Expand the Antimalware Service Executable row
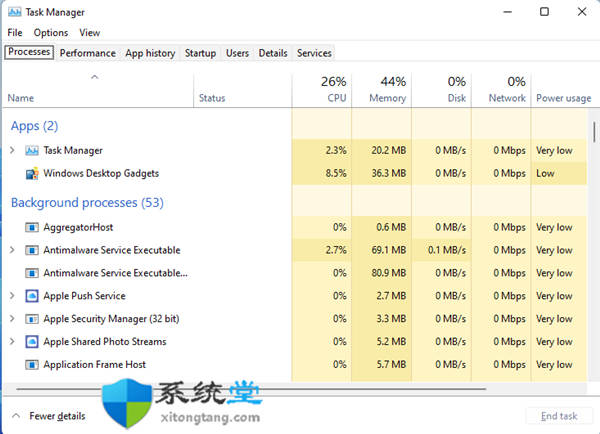This screenshot has width=600, height=434. pos(12,250)
